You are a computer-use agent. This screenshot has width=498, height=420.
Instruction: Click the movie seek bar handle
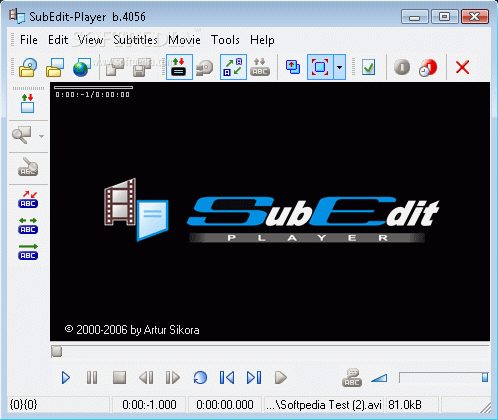click(57, 351)
